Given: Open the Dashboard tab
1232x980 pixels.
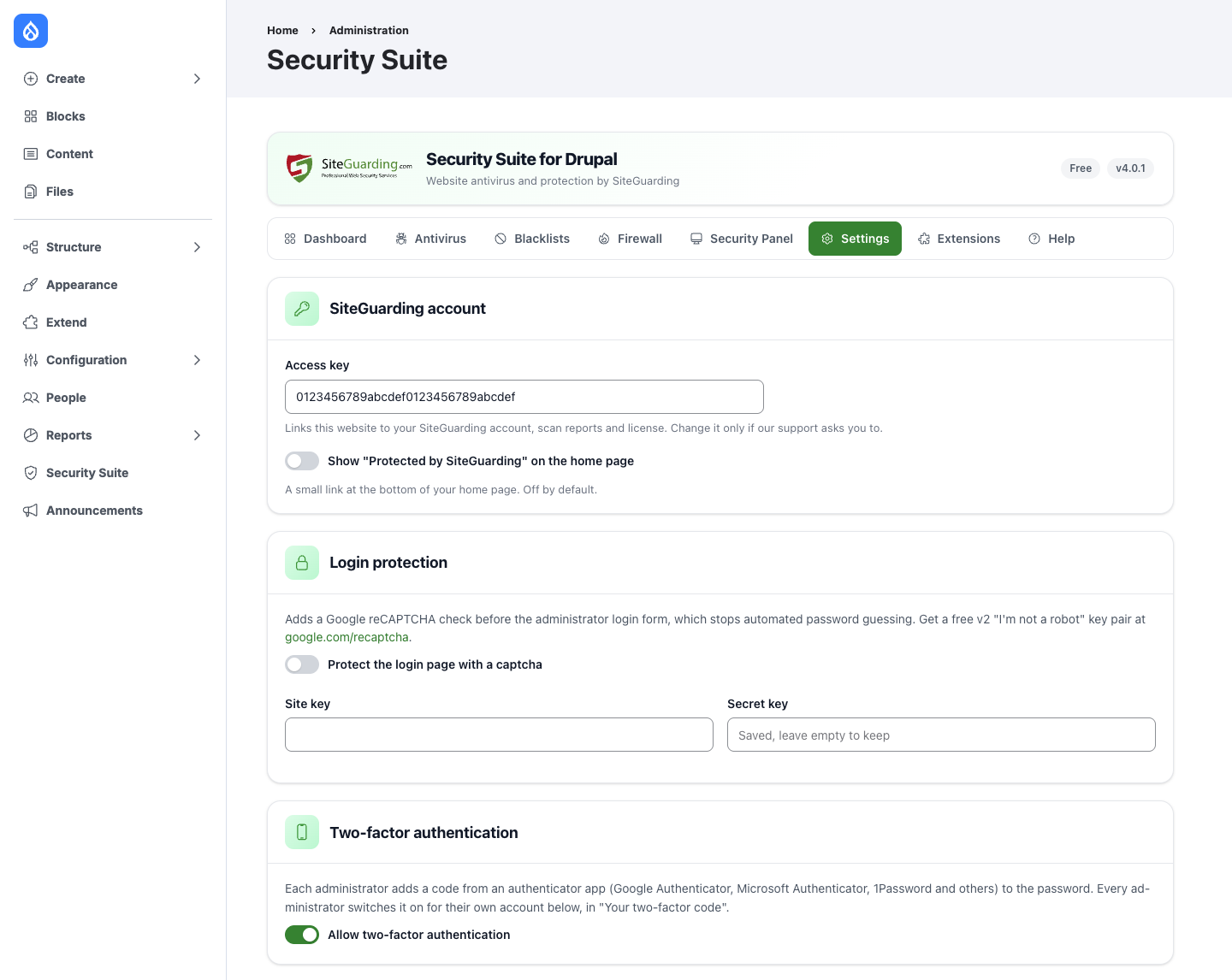Looking at the screenshot, I should point(325,239).
